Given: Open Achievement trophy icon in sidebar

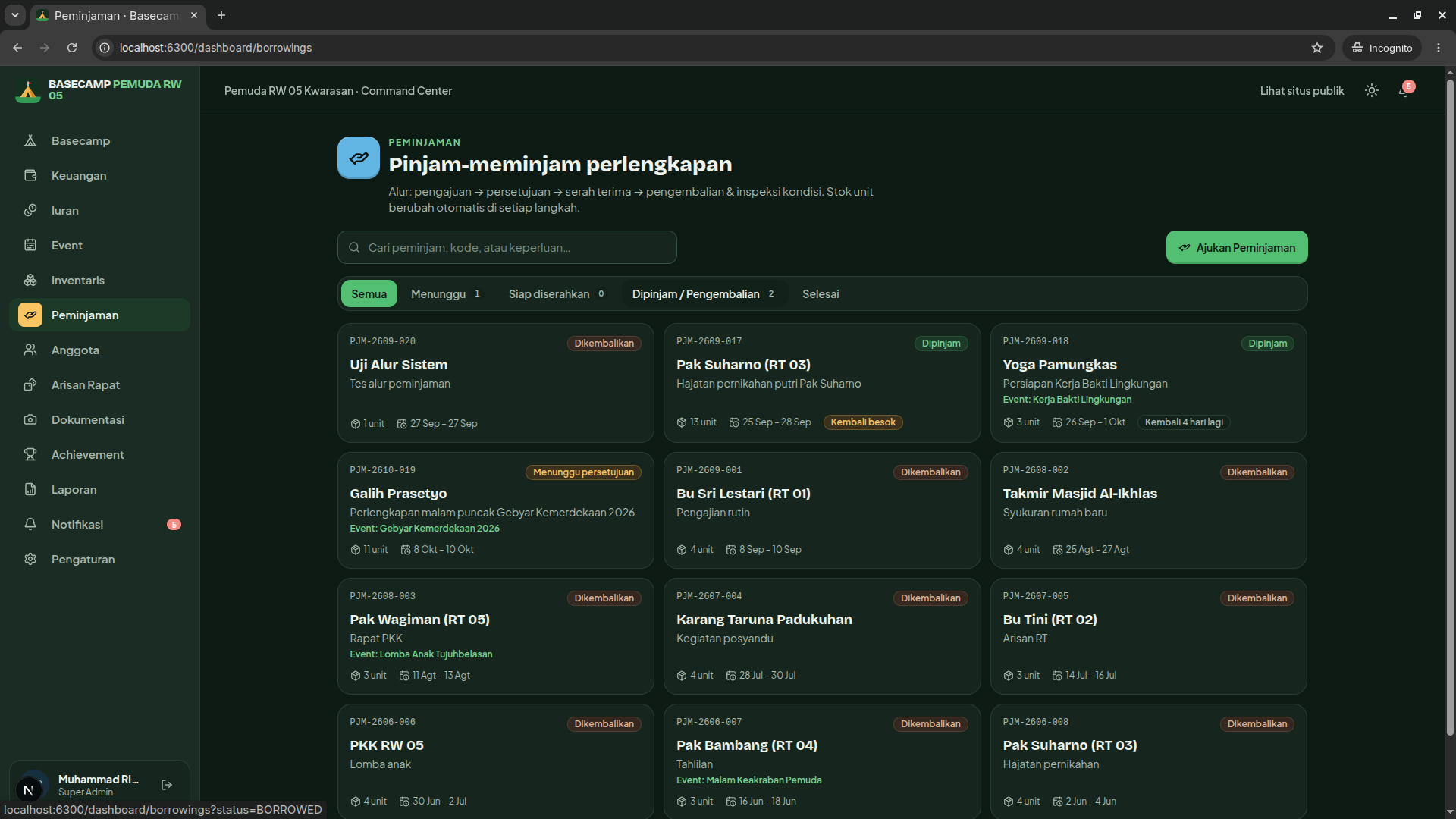Looking at the screenshot, I should coord(30,455).
